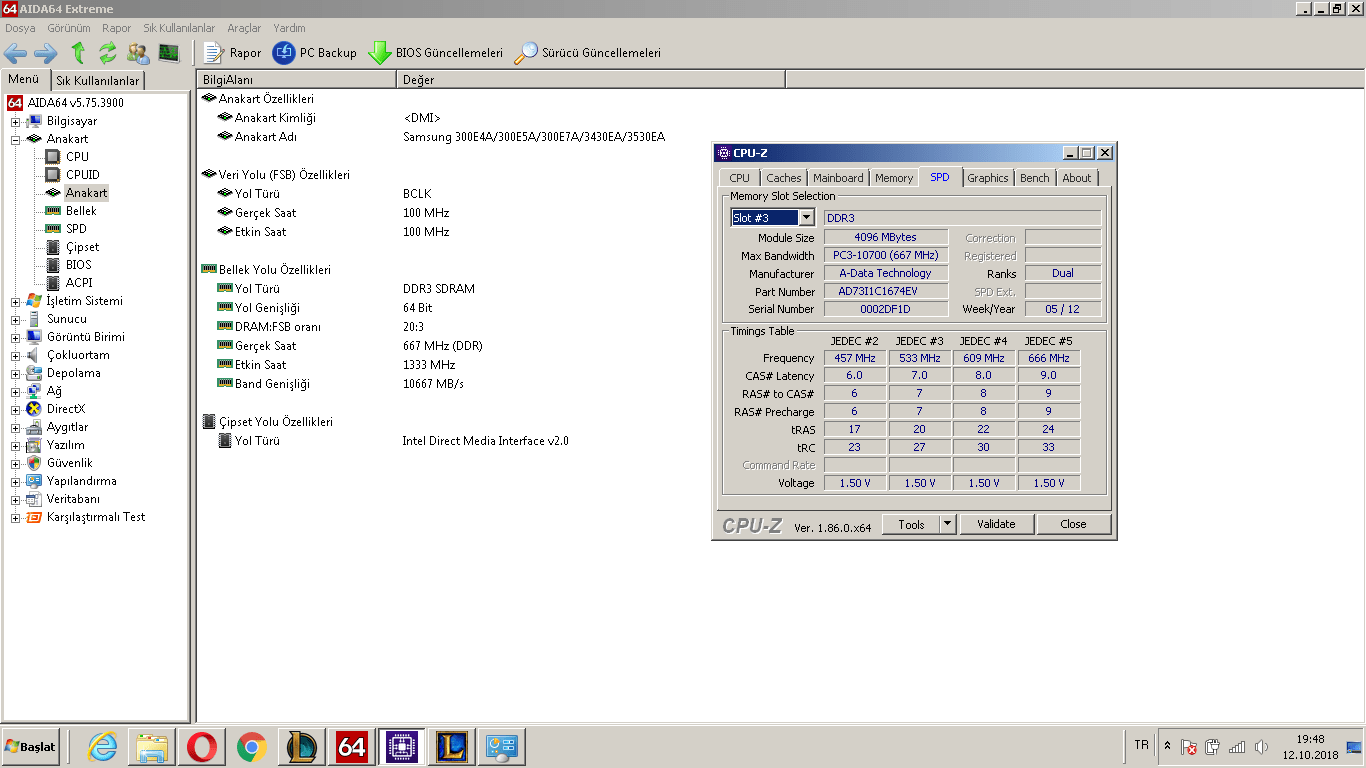Open the Slot #3 memory slot dropdown
1366x768 pixels.
point(806,218)
